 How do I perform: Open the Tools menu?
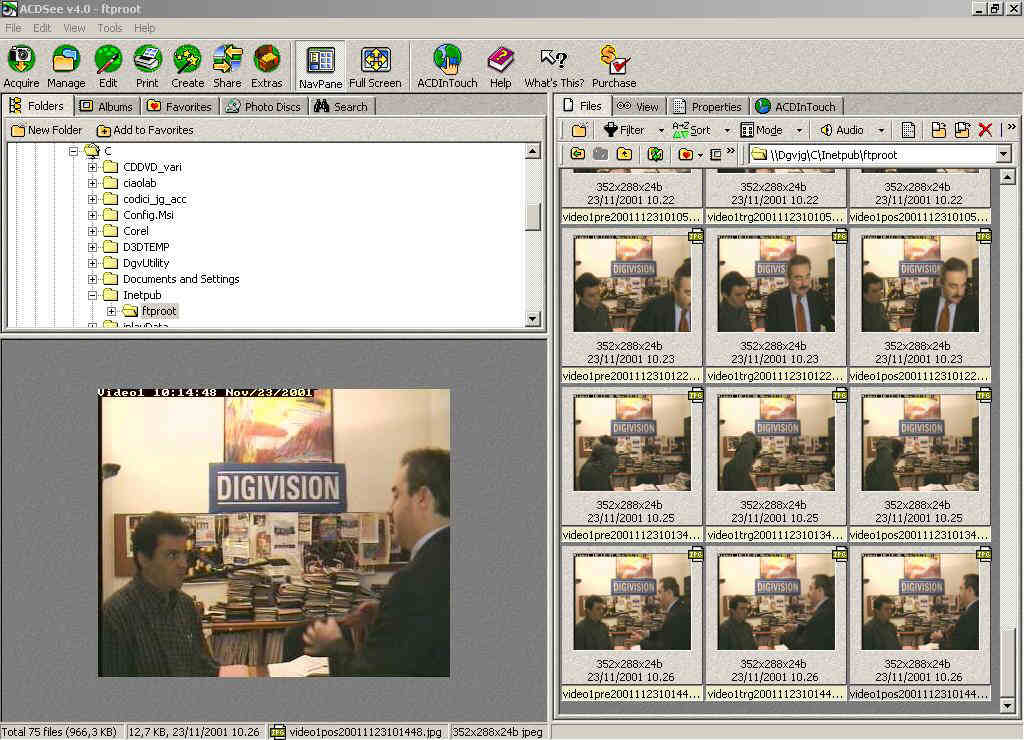click(110, 28)
